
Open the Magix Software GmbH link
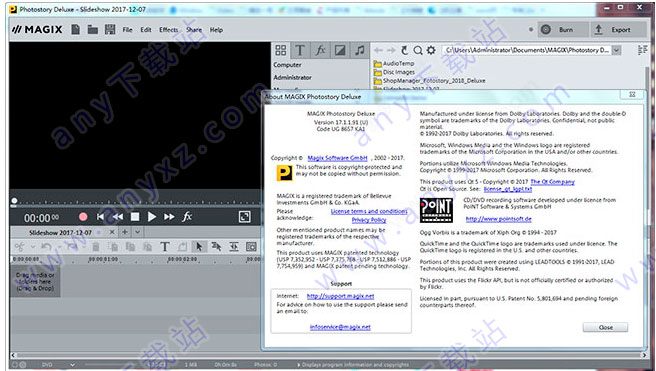pos(337,158)
